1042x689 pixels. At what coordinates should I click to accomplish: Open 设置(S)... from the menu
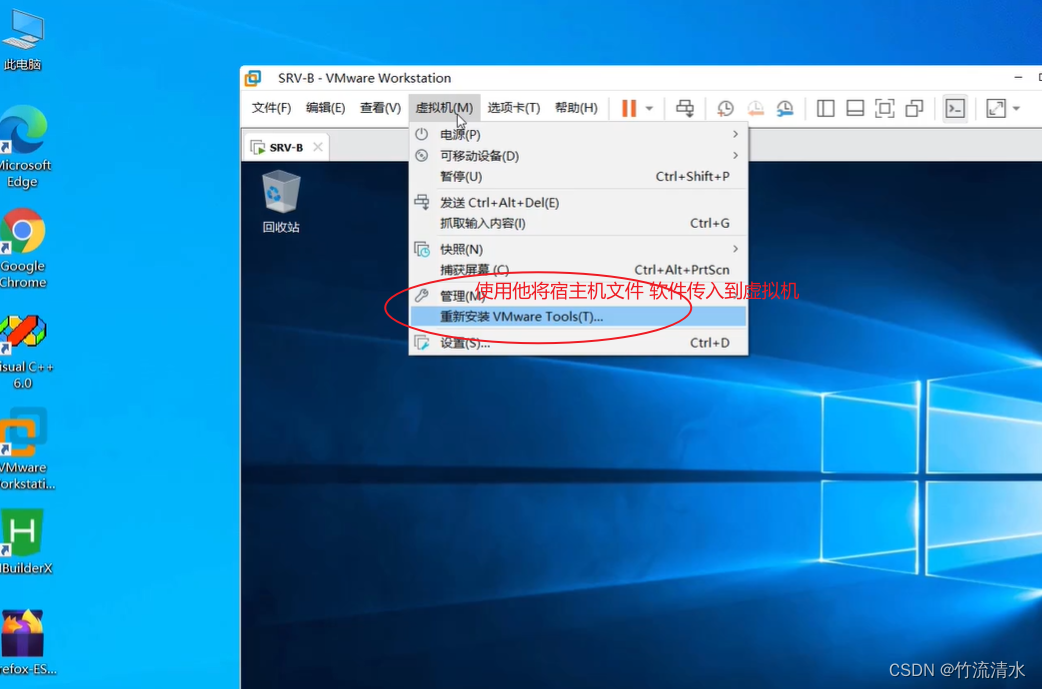[578, 343]
